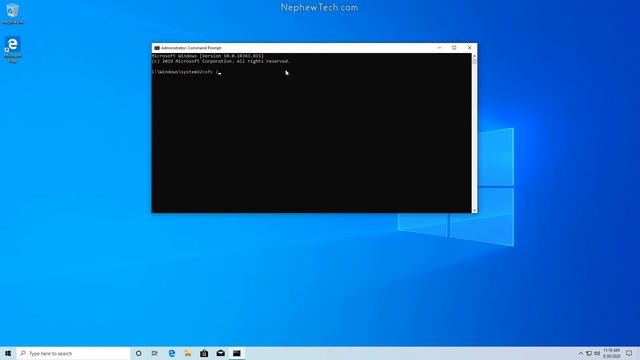
Task: Select the Microsoft Edge desktop shortcut
Action: tap(13, 49)
